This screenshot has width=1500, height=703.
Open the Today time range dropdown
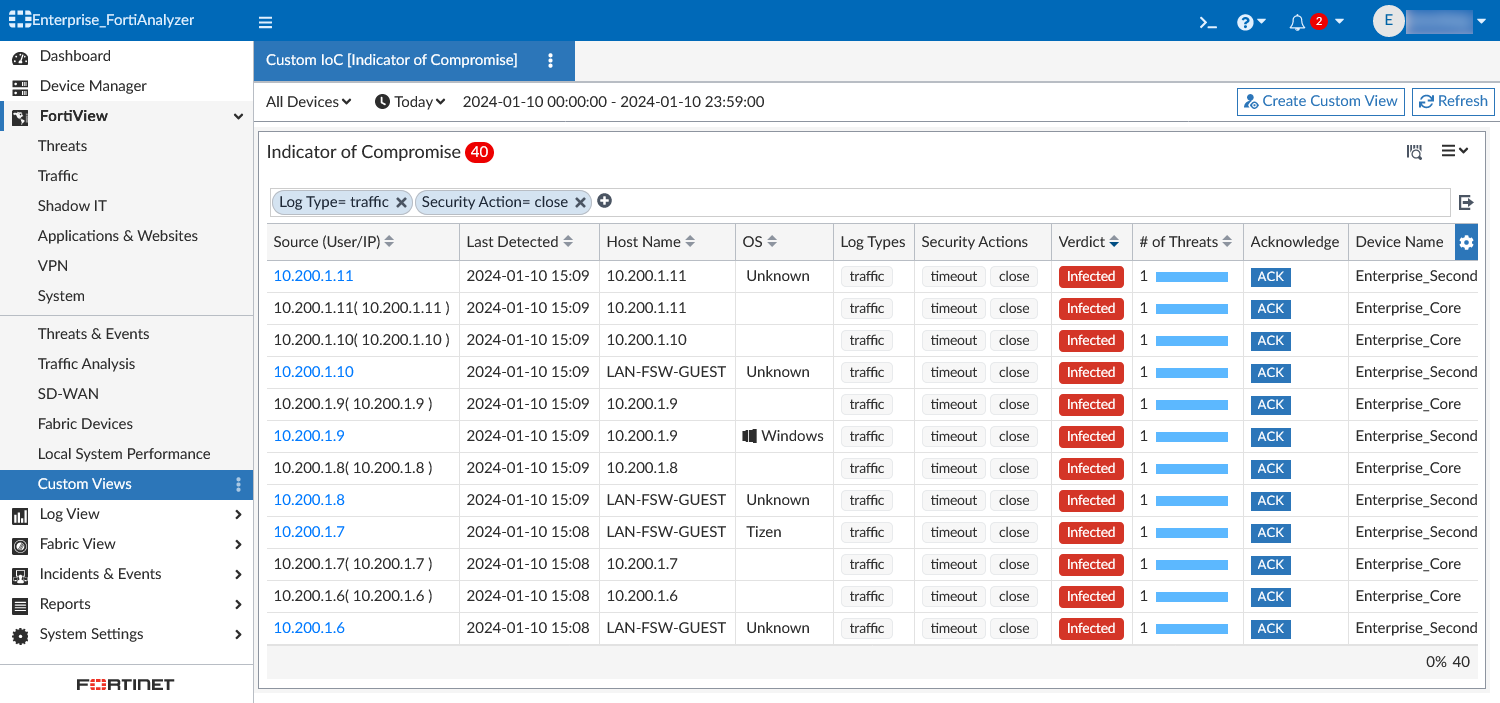[x=410, y=101]
